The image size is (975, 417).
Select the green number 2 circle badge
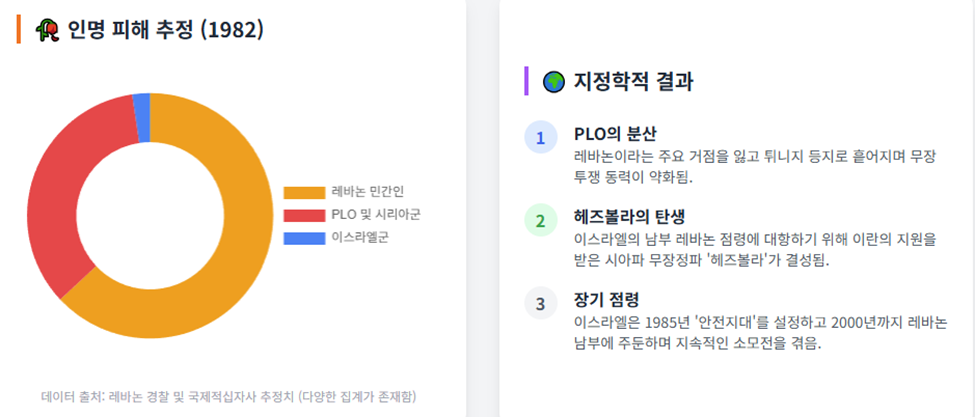(x=540, y=221)
